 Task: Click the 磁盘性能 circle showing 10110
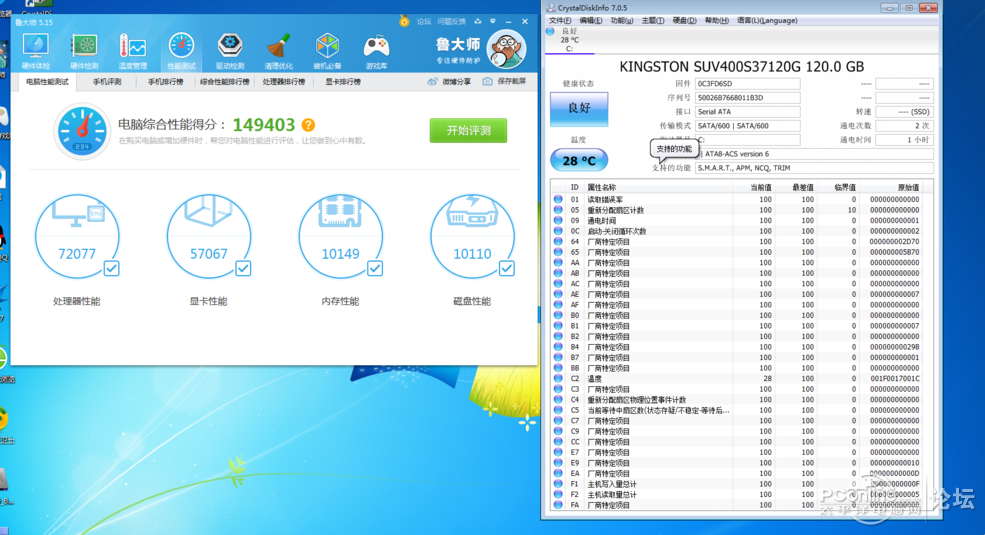pyautogui.click(x=472, y=236)
